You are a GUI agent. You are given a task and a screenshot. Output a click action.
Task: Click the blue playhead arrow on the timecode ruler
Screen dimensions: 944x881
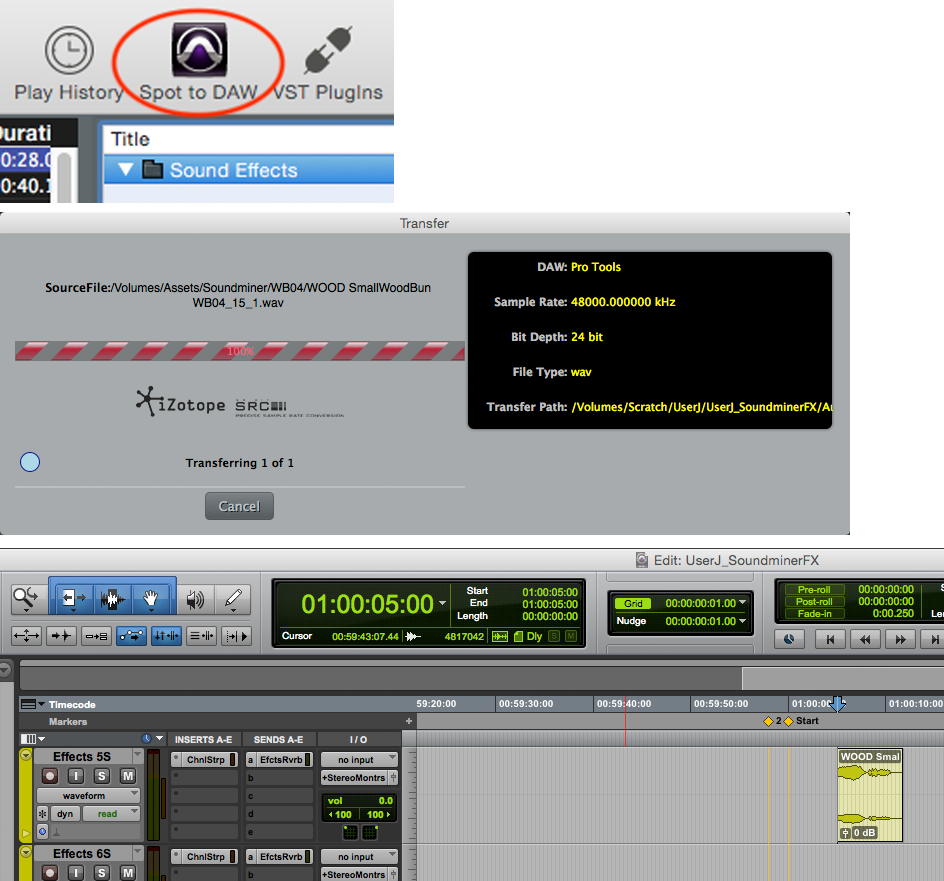(x=837, y=703)
